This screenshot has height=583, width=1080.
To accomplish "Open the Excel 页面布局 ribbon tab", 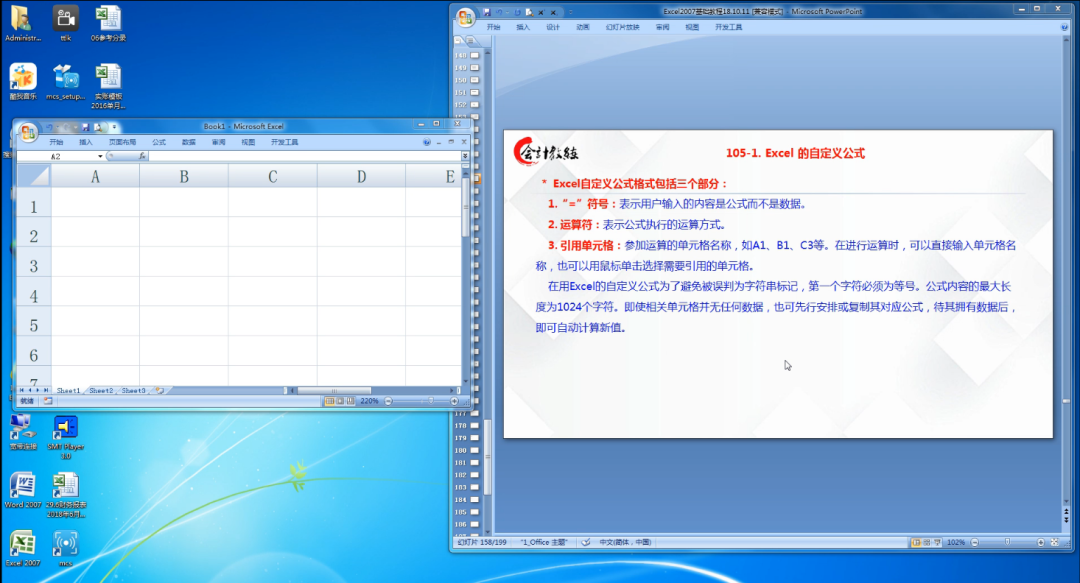I will point(122,142).
